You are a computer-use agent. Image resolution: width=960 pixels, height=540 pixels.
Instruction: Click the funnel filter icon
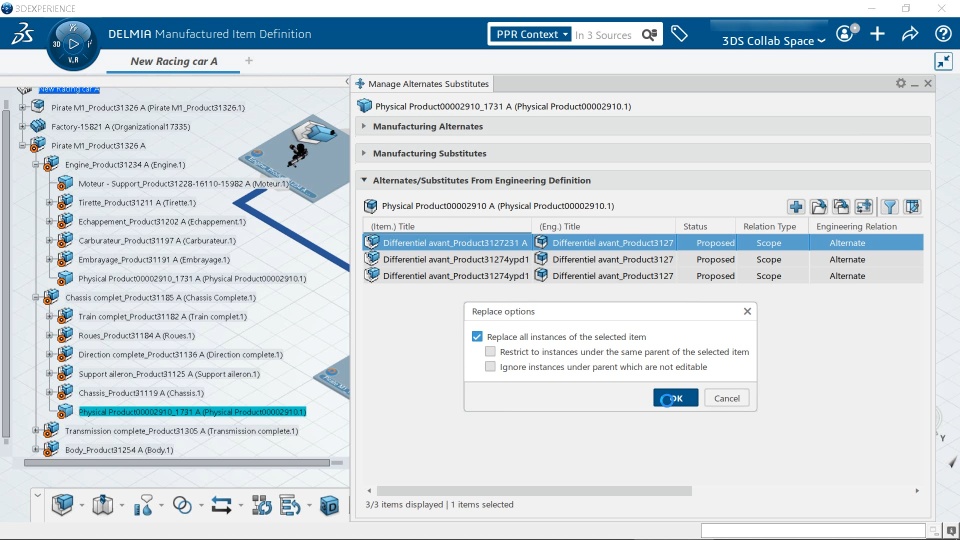[890, 207]
